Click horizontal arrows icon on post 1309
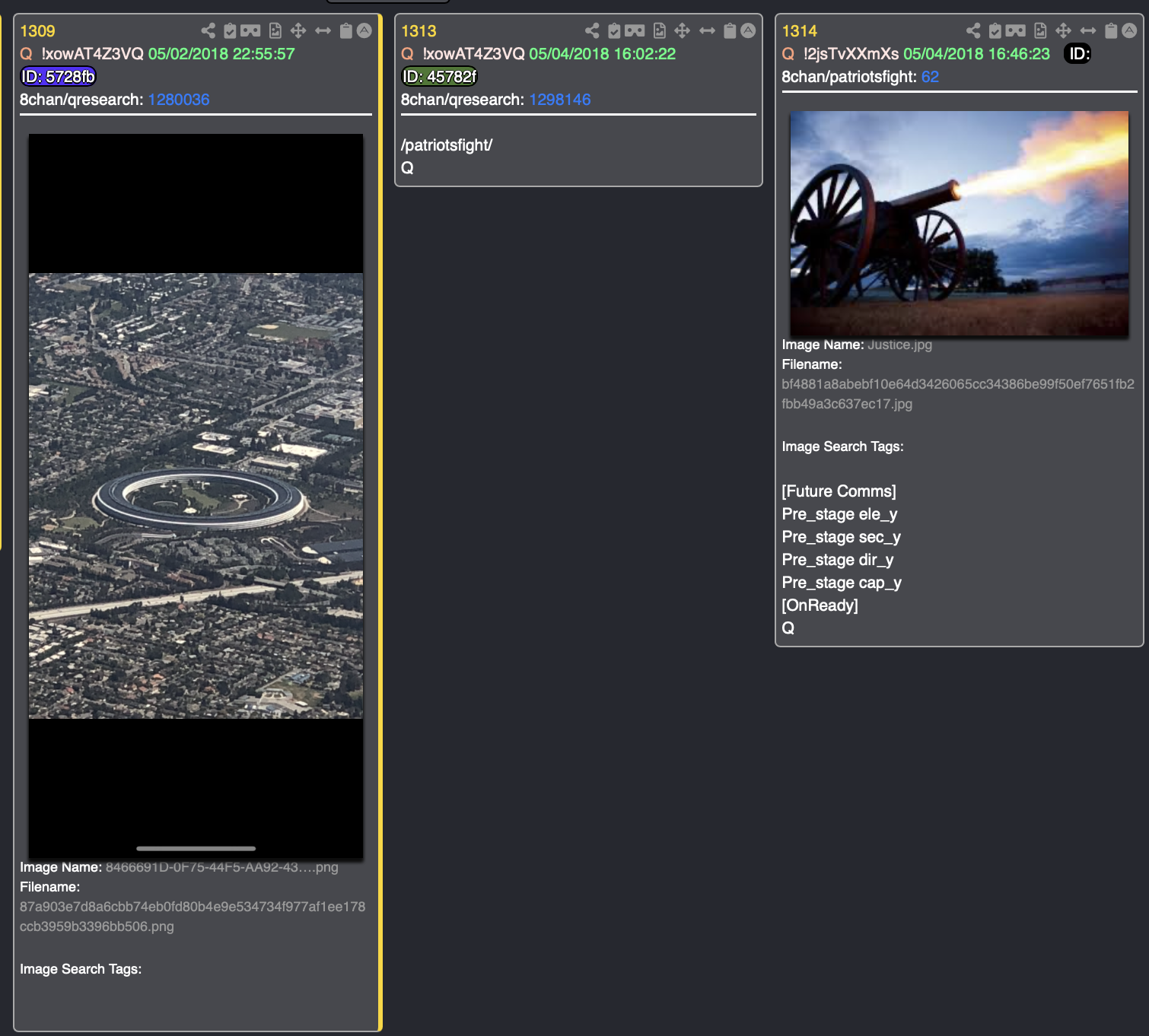 click(323, 30)
